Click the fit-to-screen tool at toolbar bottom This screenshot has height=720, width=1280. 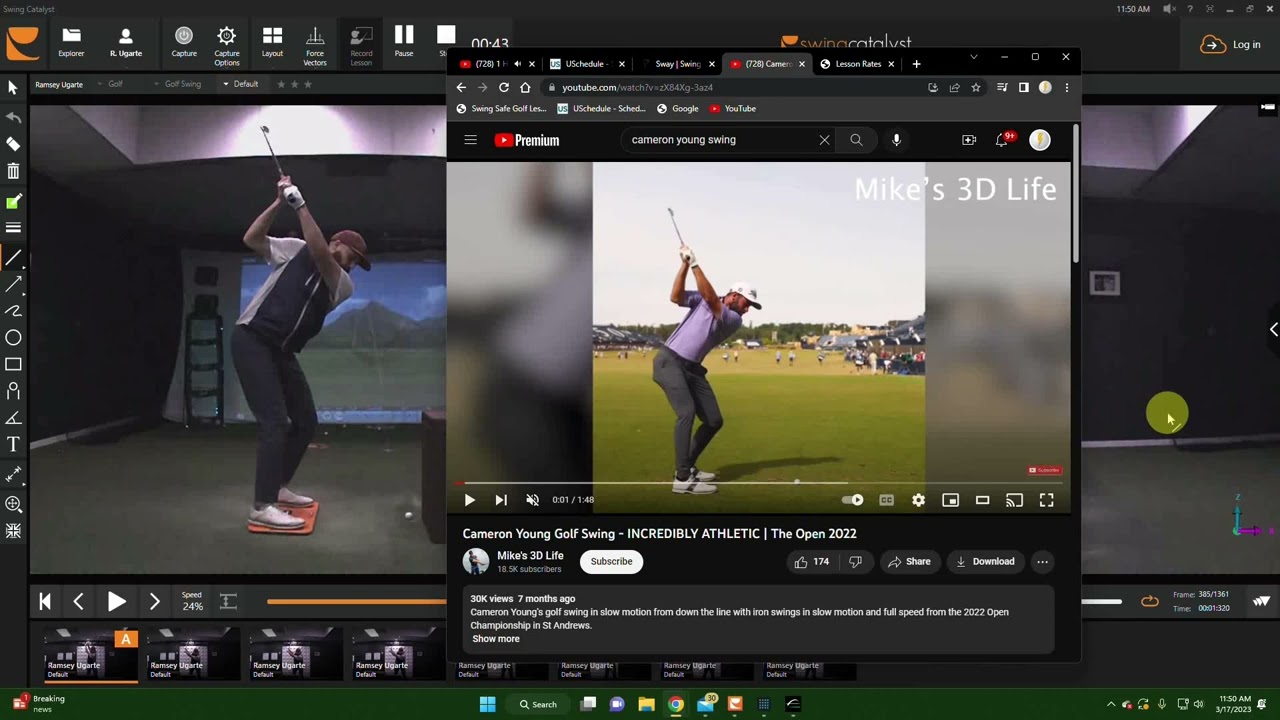[13, 531]
